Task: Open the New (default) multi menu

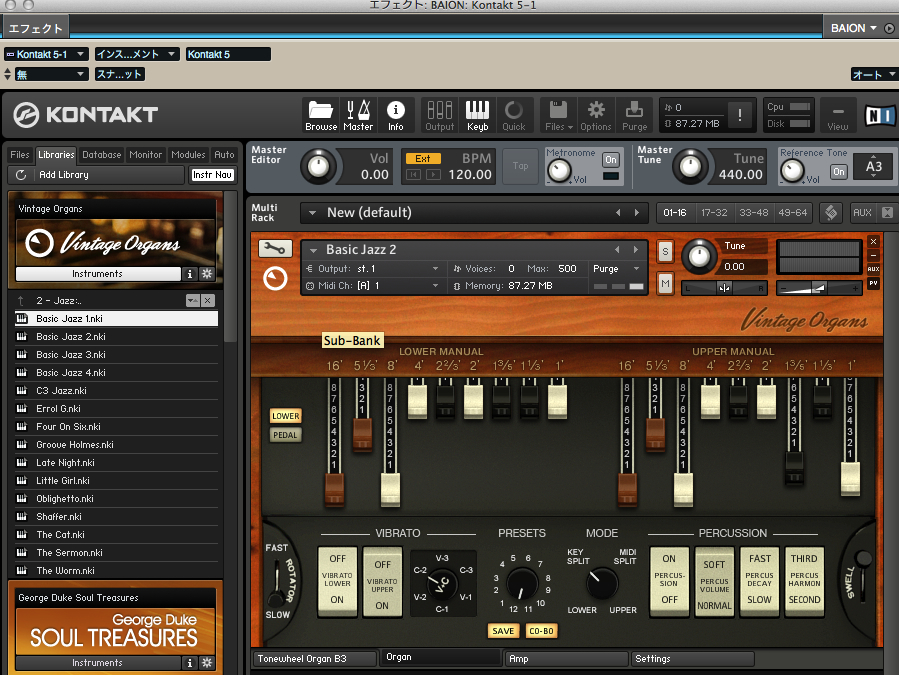Action: pos(312,213)
